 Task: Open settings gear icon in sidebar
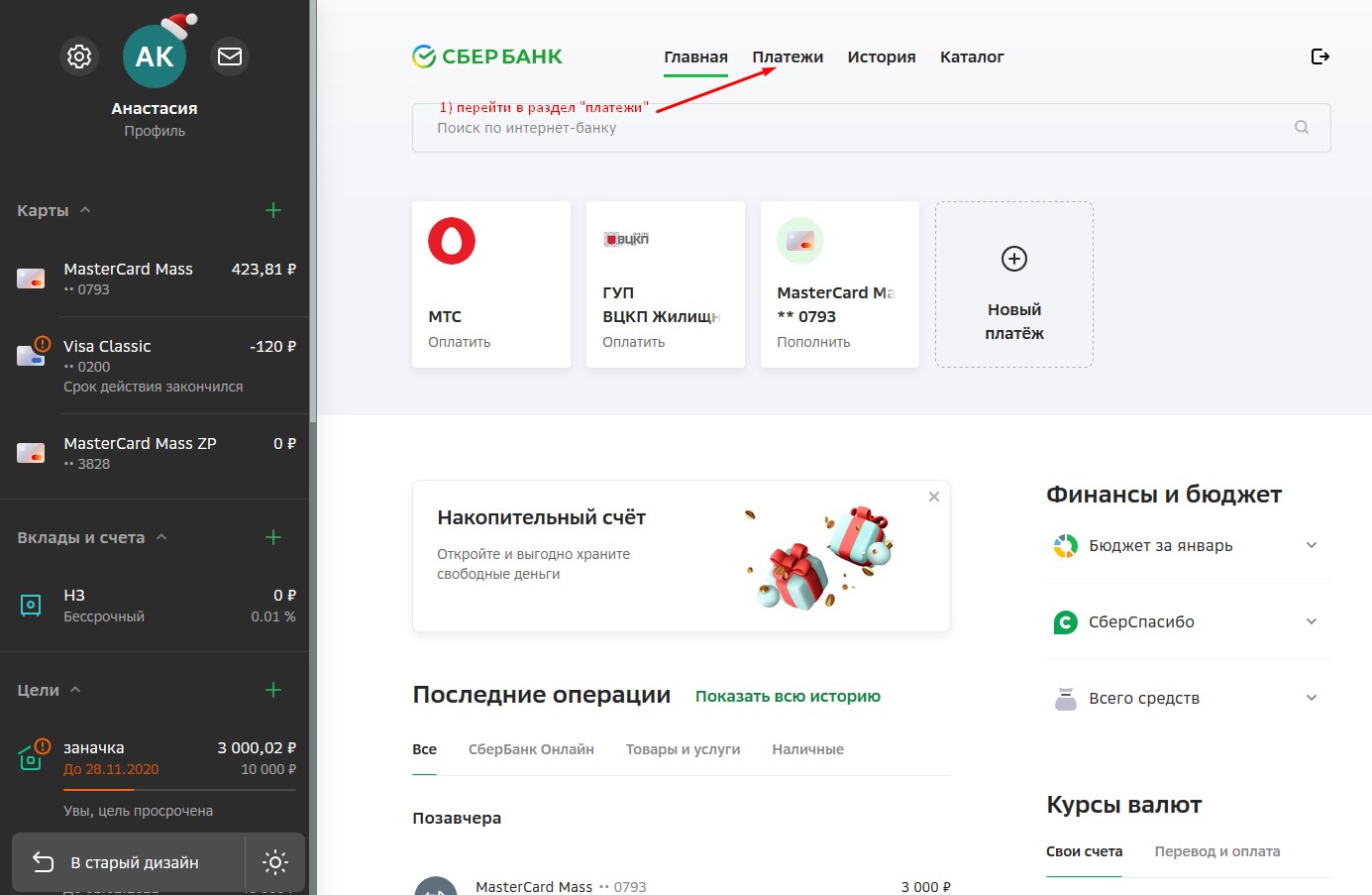point(79,56)
